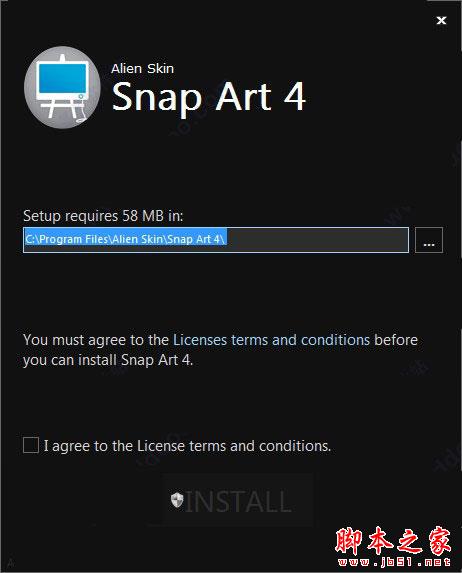This screenshot has width=462, height=573.
Task: Click the blue canvas on the easel icon
Action: point(63,78)
